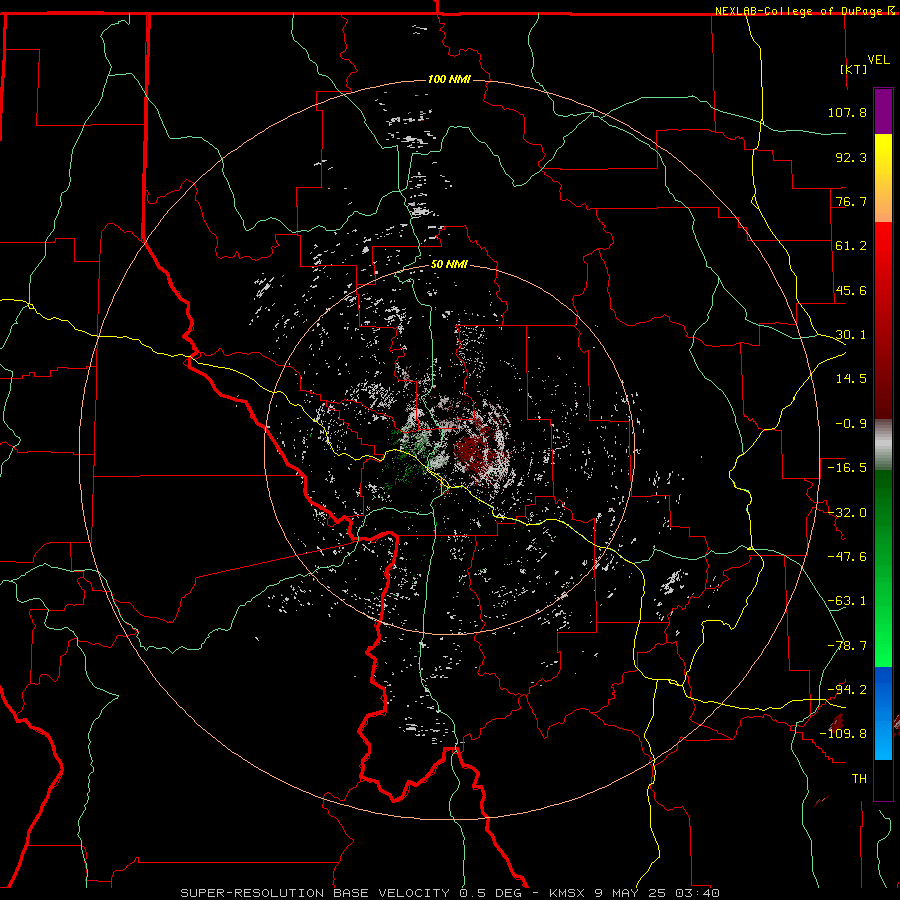The height and width of the screenshot is (900, 900).
Task: Click the 30.1 velocity scale value
Action: pos(851,335)
